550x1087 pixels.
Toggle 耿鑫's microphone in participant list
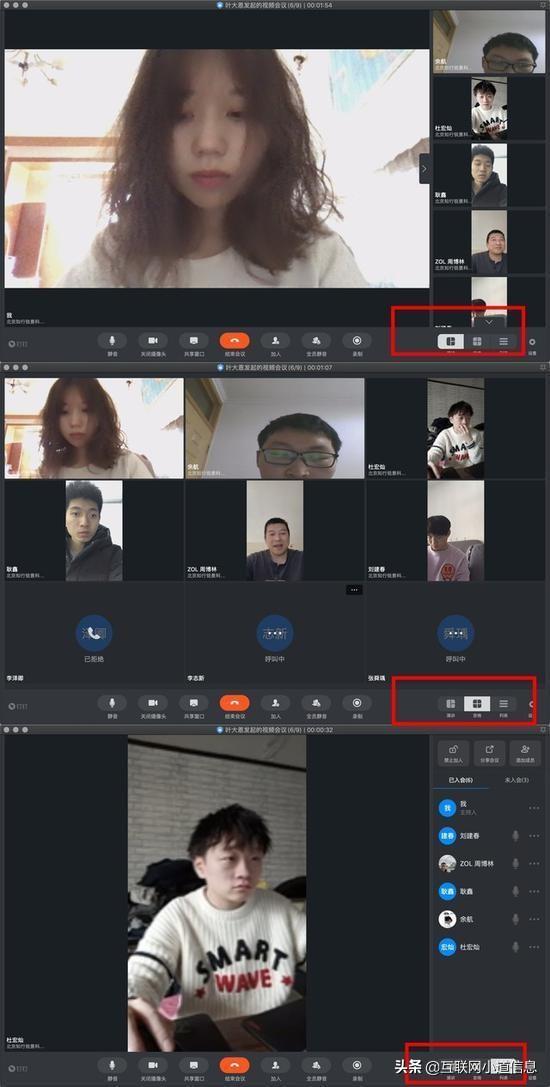point(515,892)
